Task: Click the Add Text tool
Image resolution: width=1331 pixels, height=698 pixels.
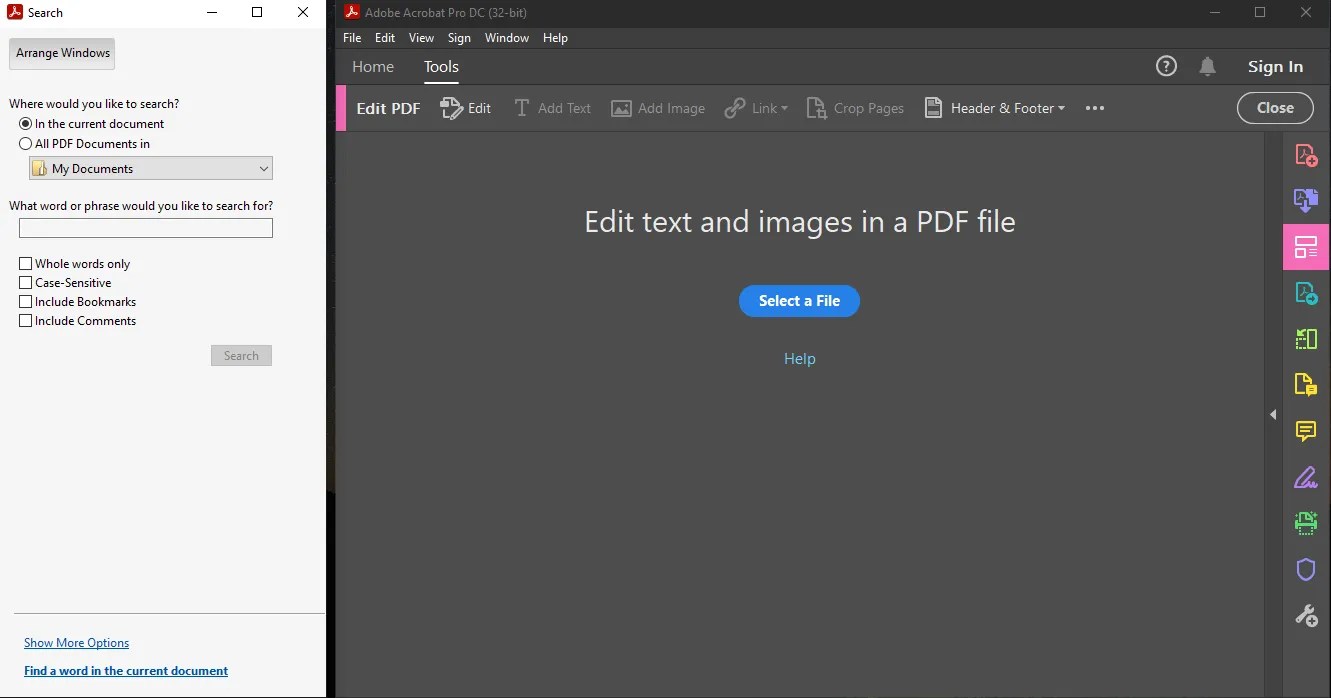Action: [x=552, y=108]
